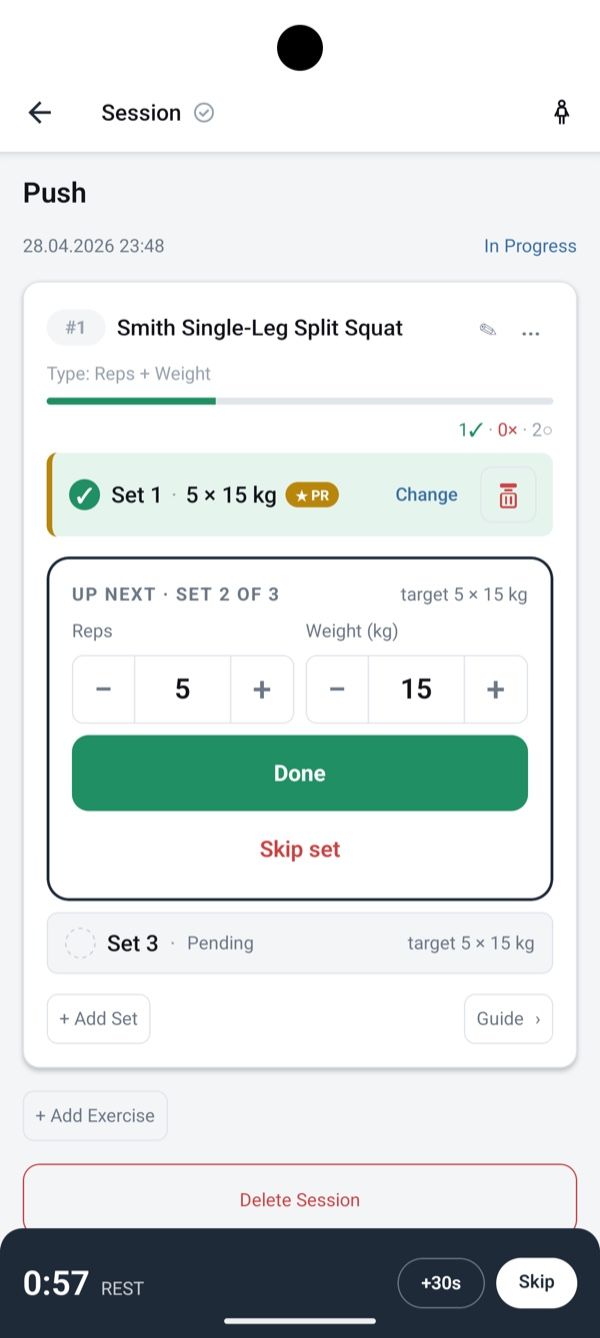This screenshot has width=600, height=1338.
Task: Tap the session checkmark circle icon
Action: click(204, 113)
